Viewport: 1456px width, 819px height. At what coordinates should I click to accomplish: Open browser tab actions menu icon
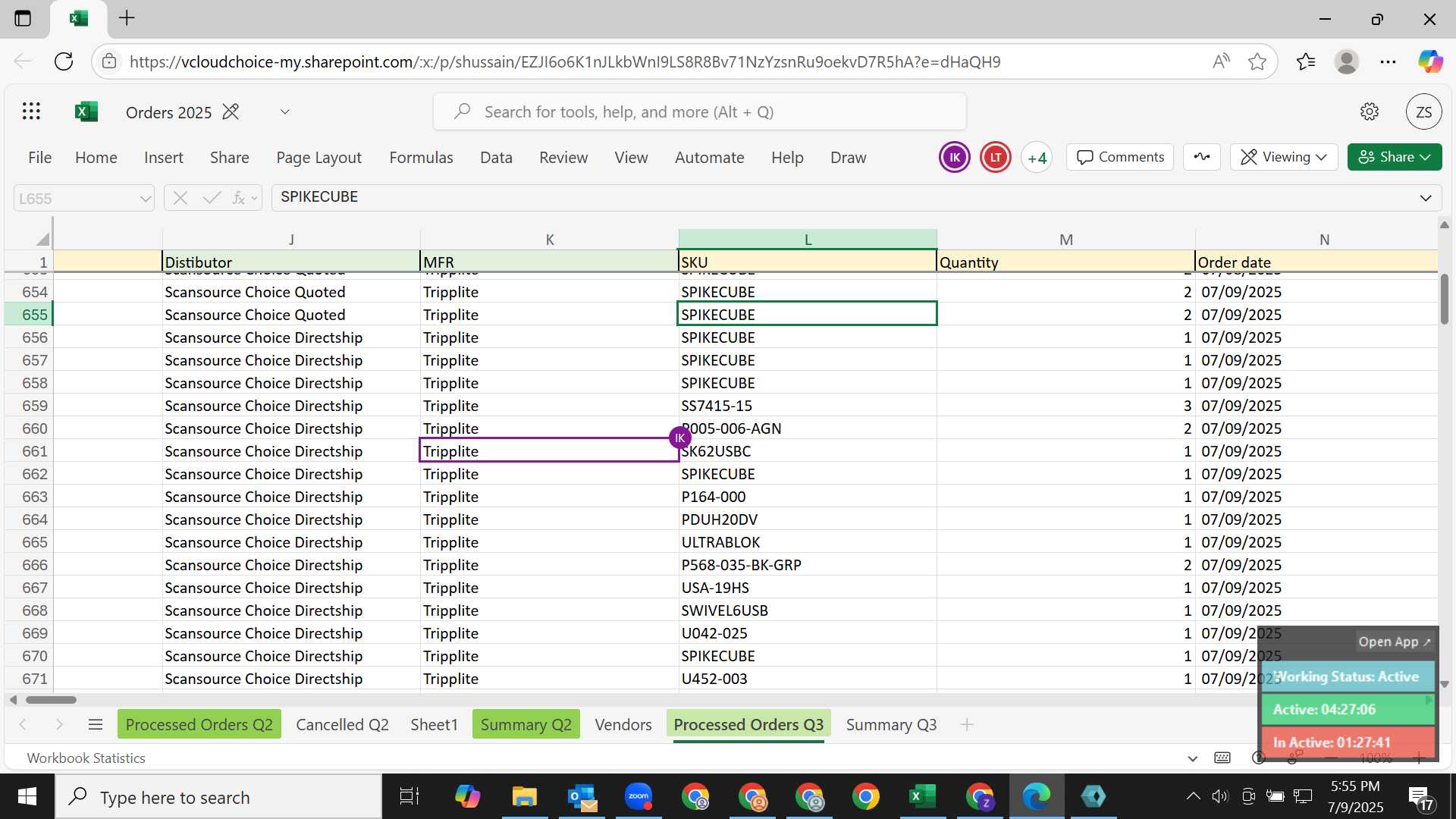pyautogui.click(x=23, y=18)
